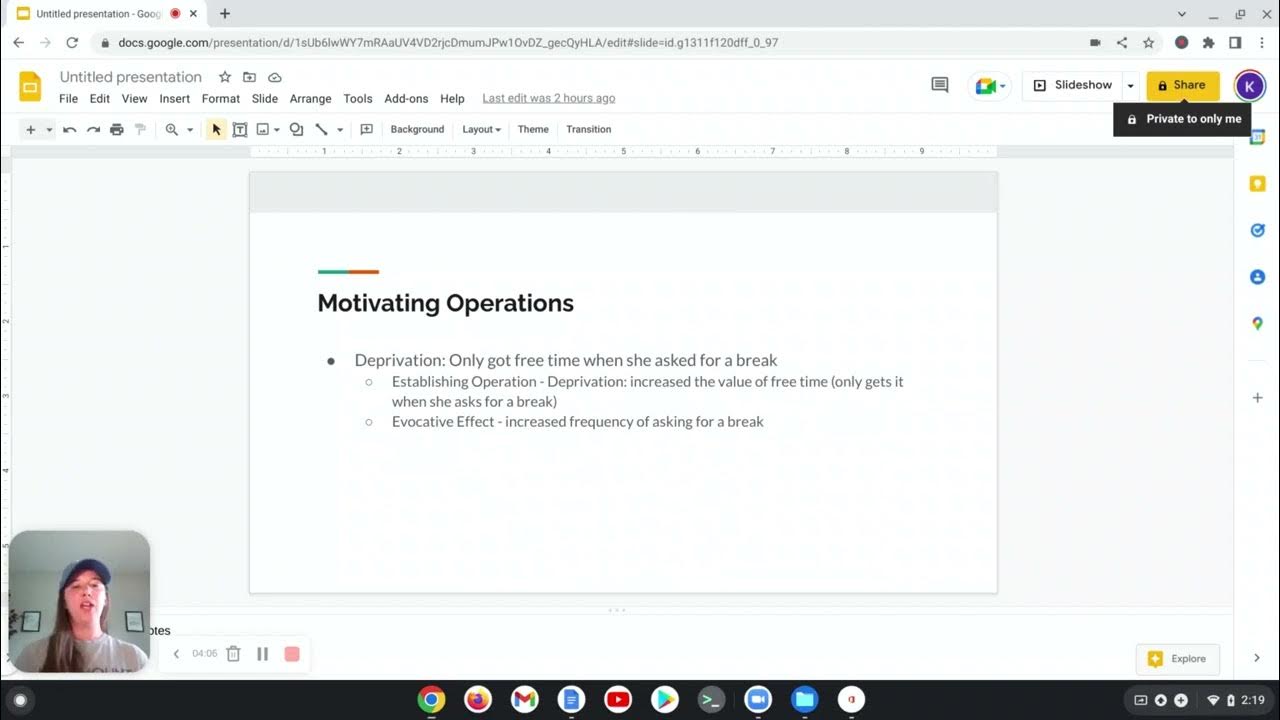Select the line drawing tool
This screenshot has height=720, width=1280.
click(x=321, y=129)
